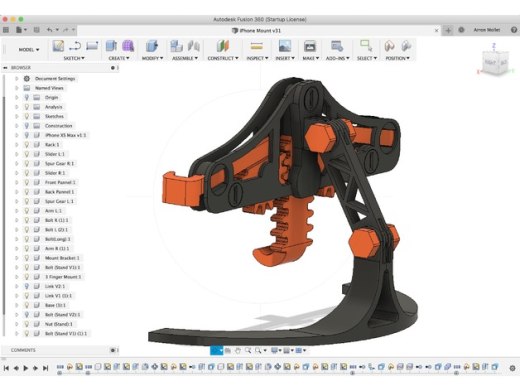
Task: Open the CREATE menu
Action: coord(119,58)
